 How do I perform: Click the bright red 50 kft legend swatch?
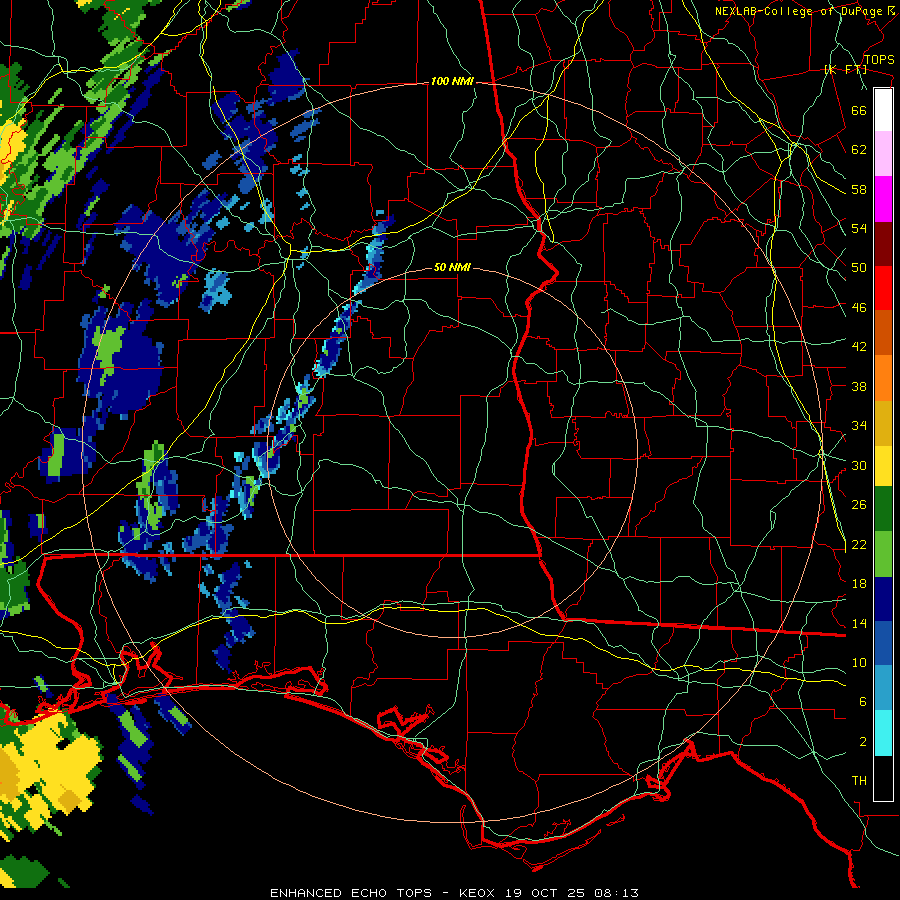tap(883, 288)
